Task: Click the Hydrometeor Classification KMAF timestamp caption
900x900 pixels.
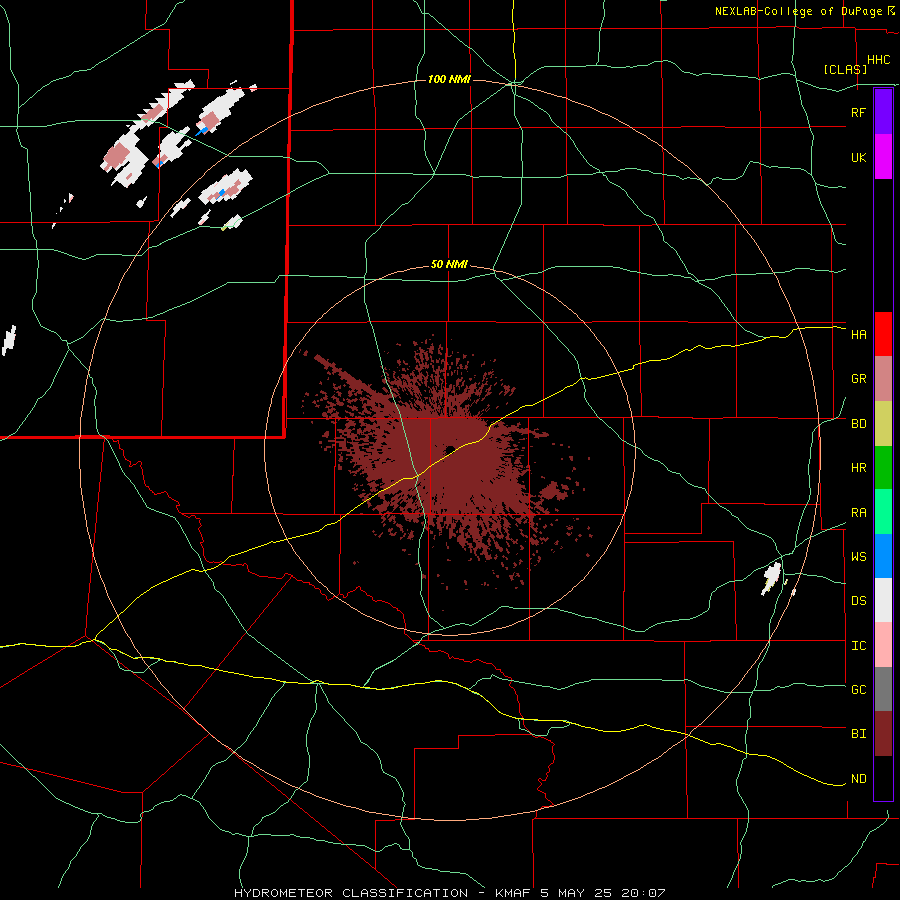Action: click(x=449, y=893)
